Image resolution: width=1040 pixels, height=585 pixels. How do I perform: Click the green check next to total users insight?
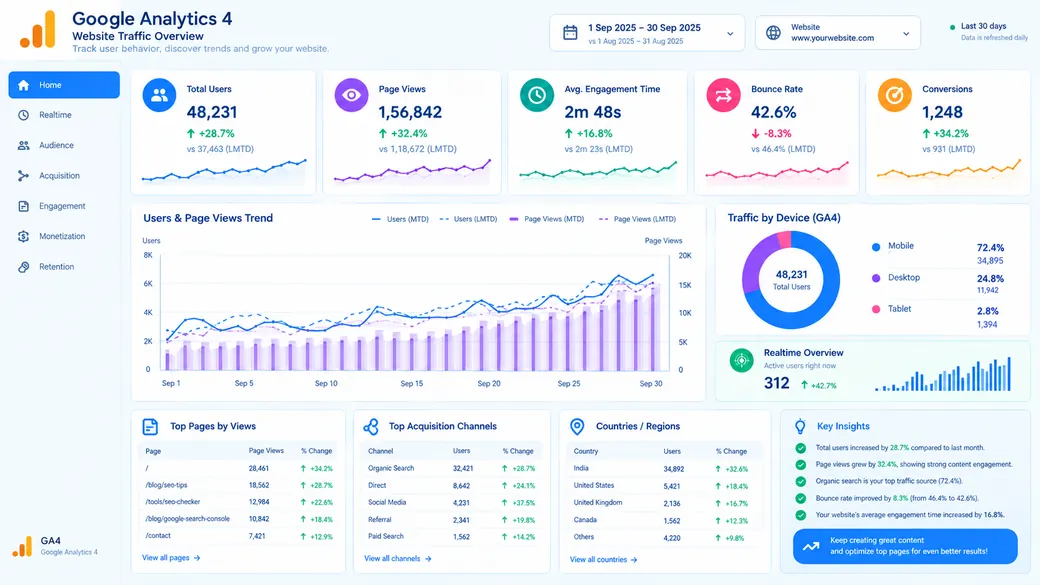click(x=801, y=448)
